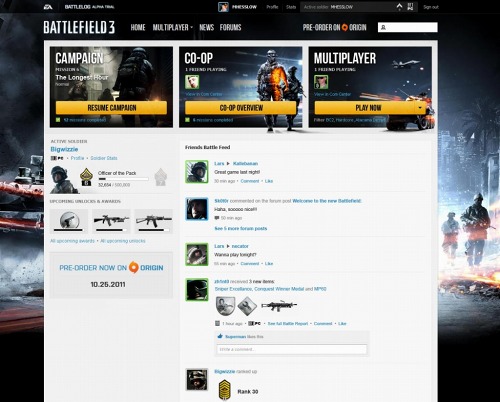Open Lars avatar on Great game post
The height and width of the screenshot is (402, 500).
tap(197, 172)
